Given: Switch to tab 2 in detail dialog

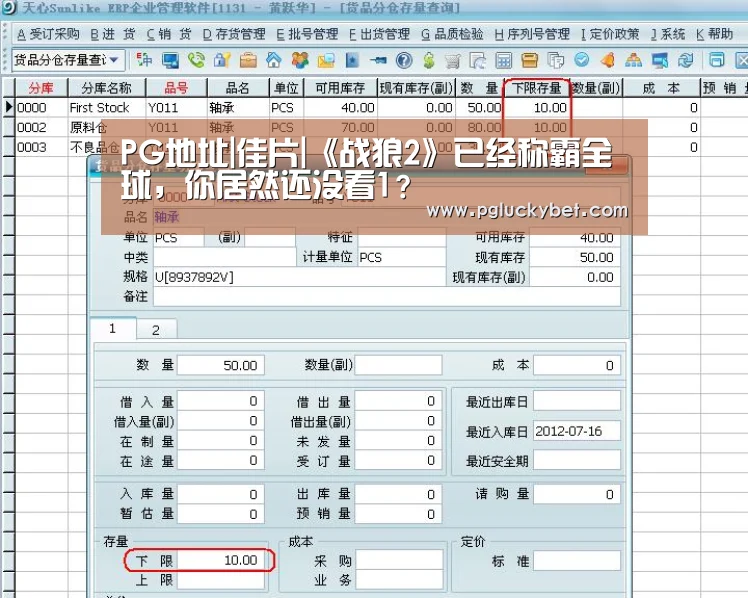Looking at the screenshot, I should 156,330.
